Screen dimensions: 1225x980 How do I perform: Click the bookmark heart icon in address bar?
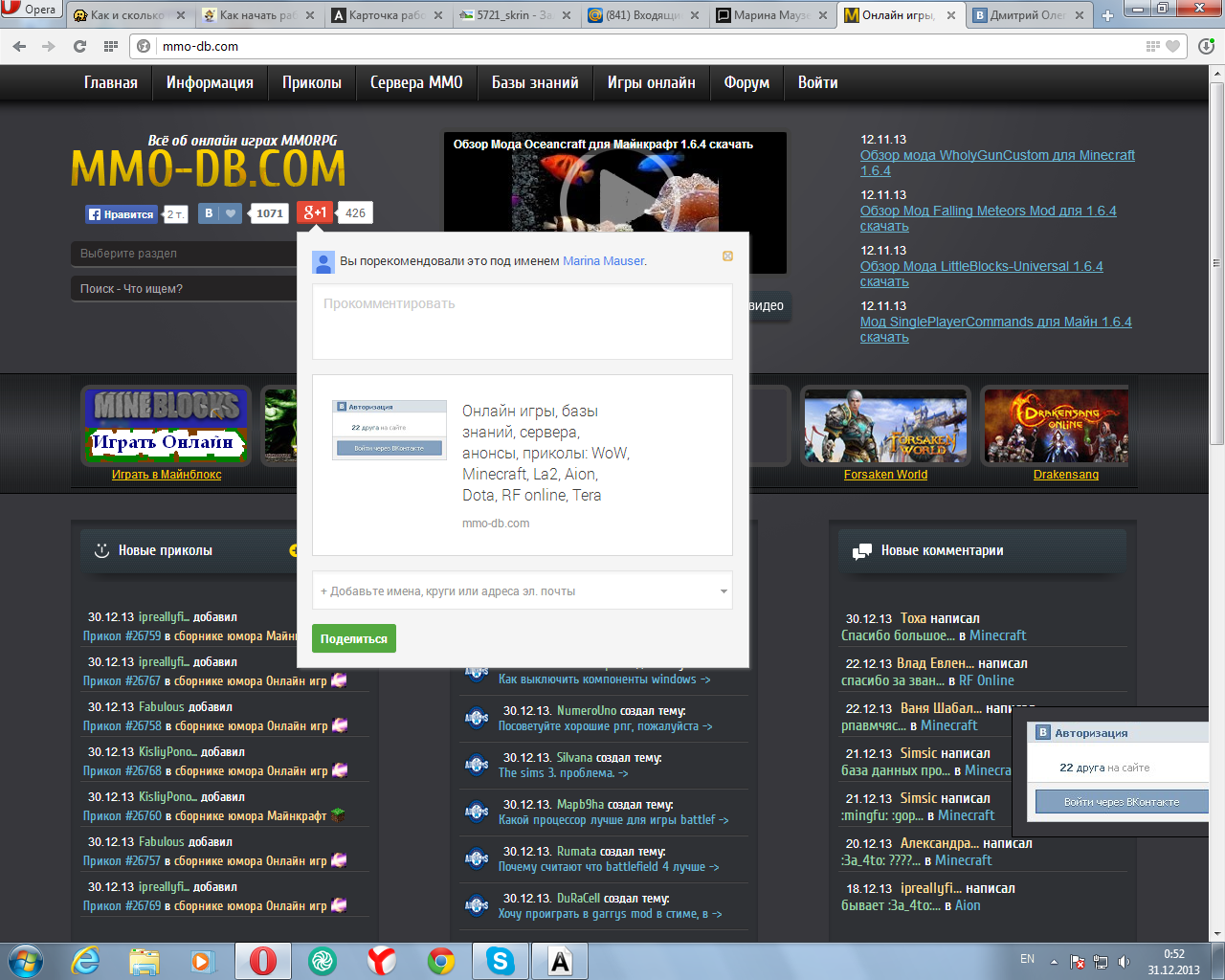click(1174, 46)
